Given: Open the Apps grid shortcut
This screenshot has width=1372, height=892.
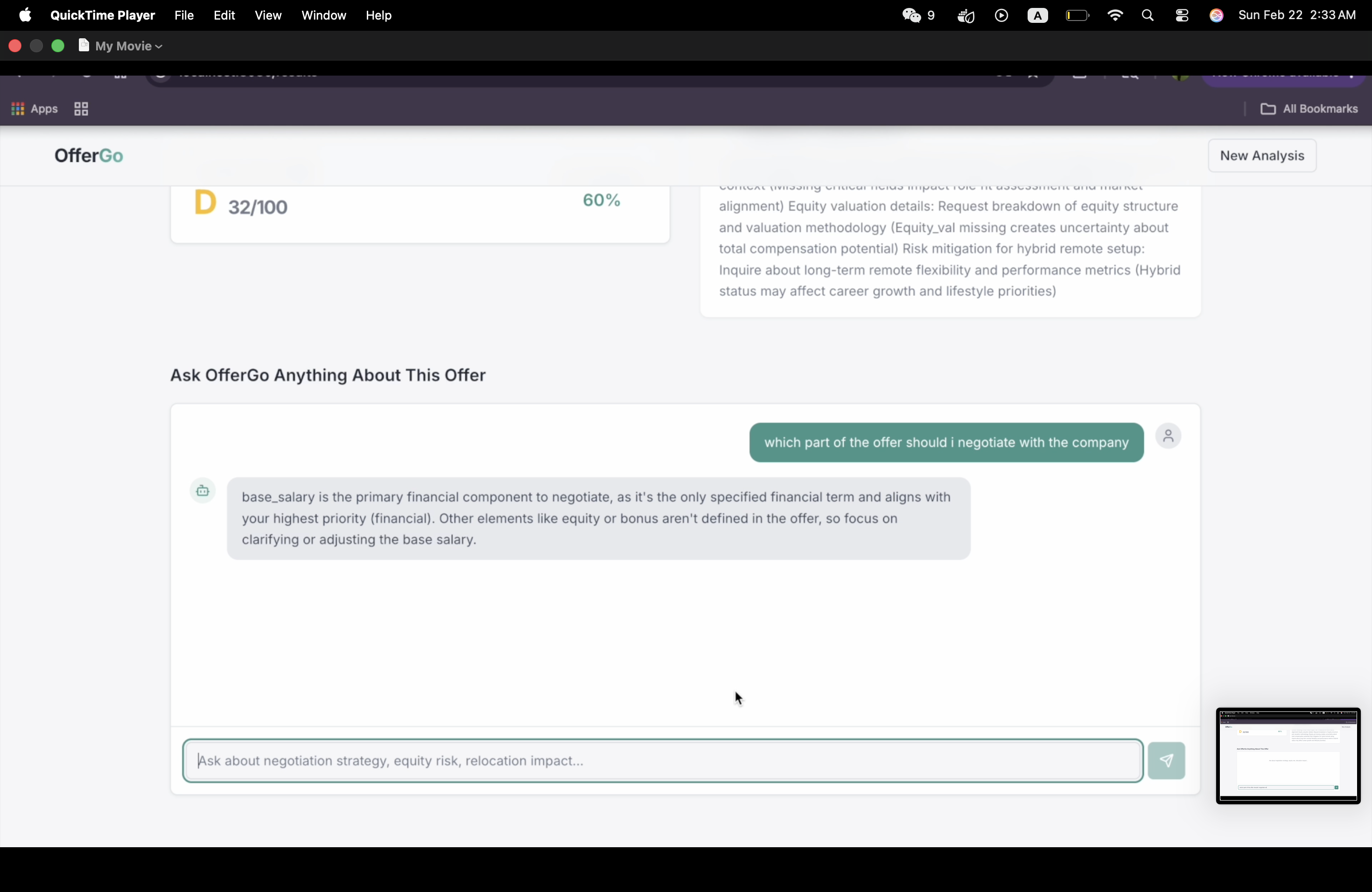Looking at the screenshot, I should click(35, 109).
